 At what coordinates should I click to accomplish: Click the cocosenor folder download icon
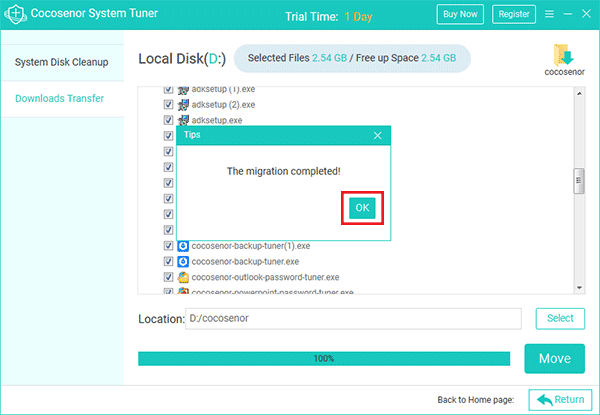click(x=563, y=55)
